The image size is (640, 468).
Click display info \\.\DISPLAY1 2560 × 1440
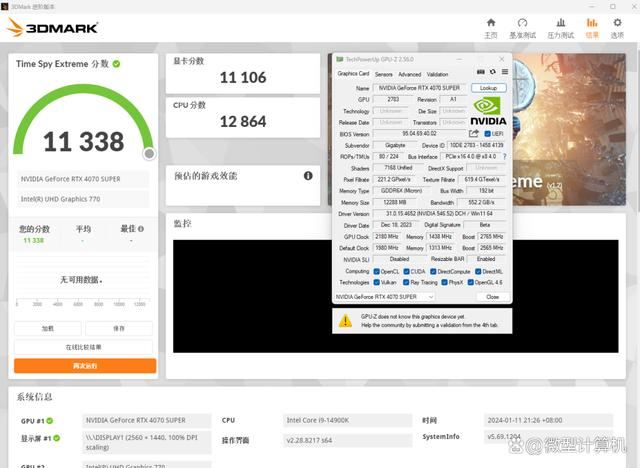click(147, 442)
